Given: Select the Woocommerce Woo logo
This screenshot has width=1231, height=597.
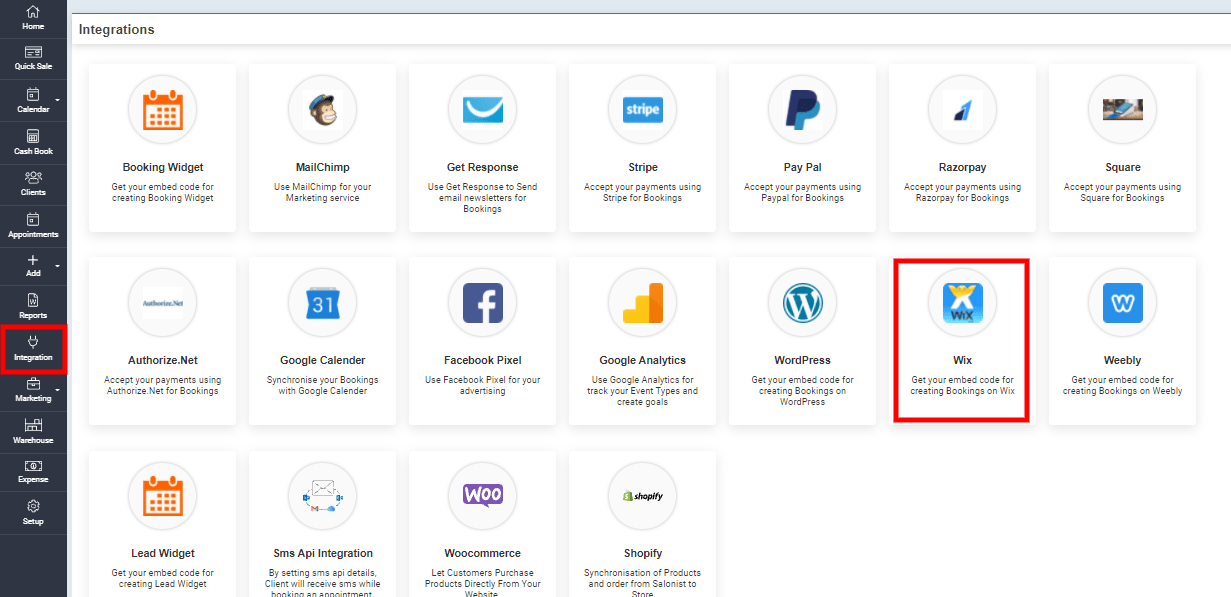Looking at the screenshot, I should [483, 495].
